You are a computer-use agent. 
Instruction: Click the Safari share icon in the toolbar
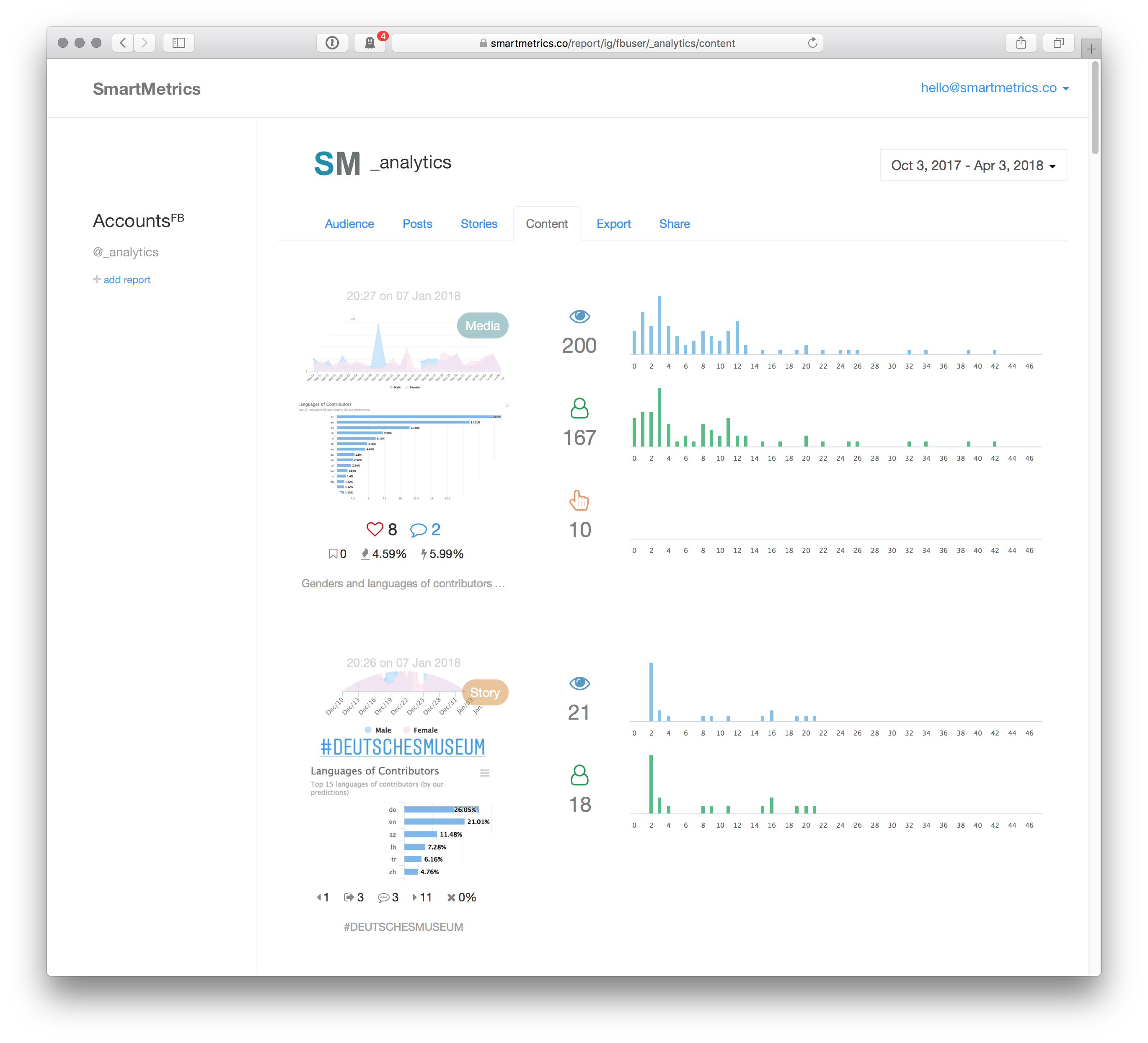[x=1021, y=42]
